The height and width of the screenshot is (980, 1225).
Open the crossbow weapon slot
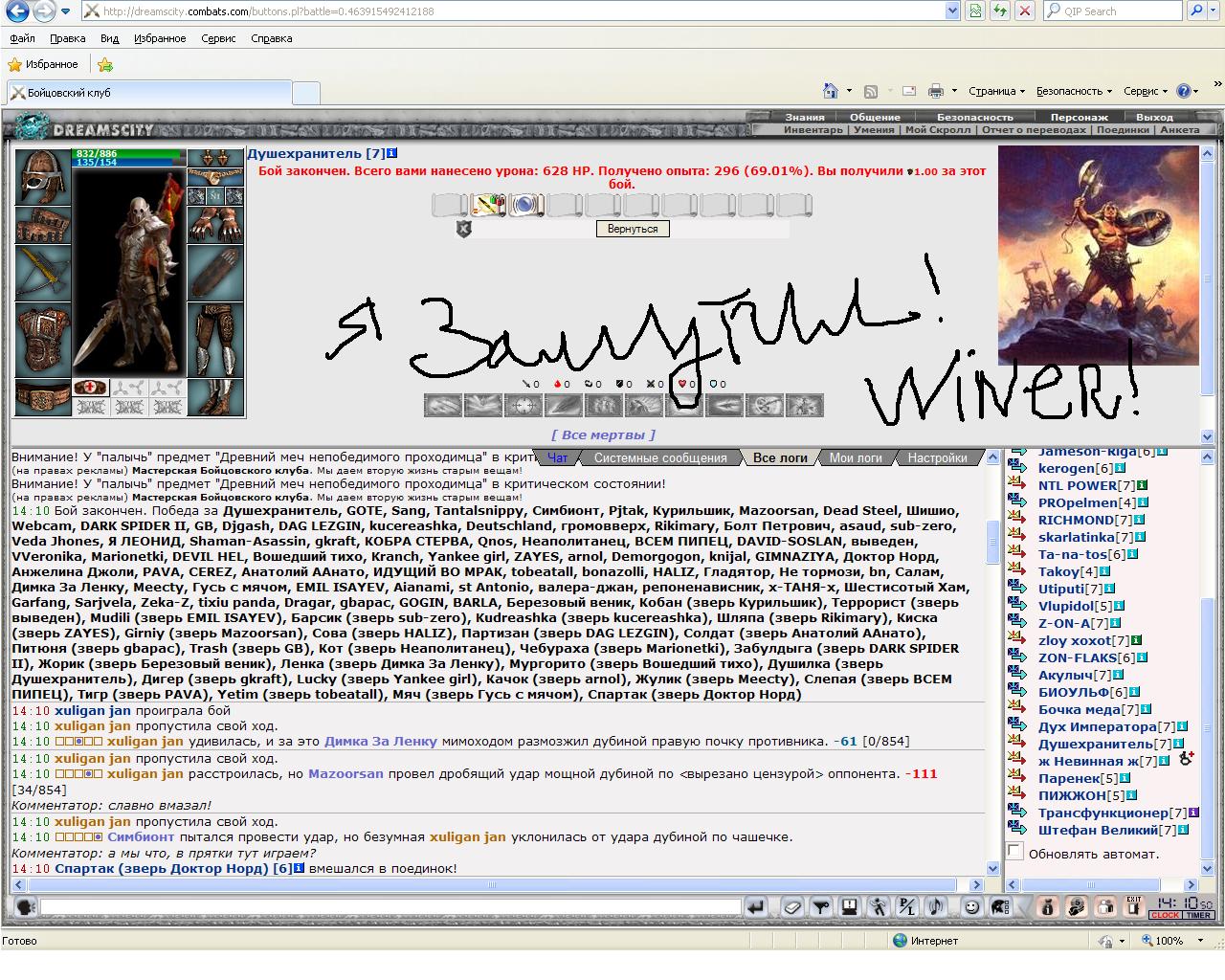coord(42,272)
